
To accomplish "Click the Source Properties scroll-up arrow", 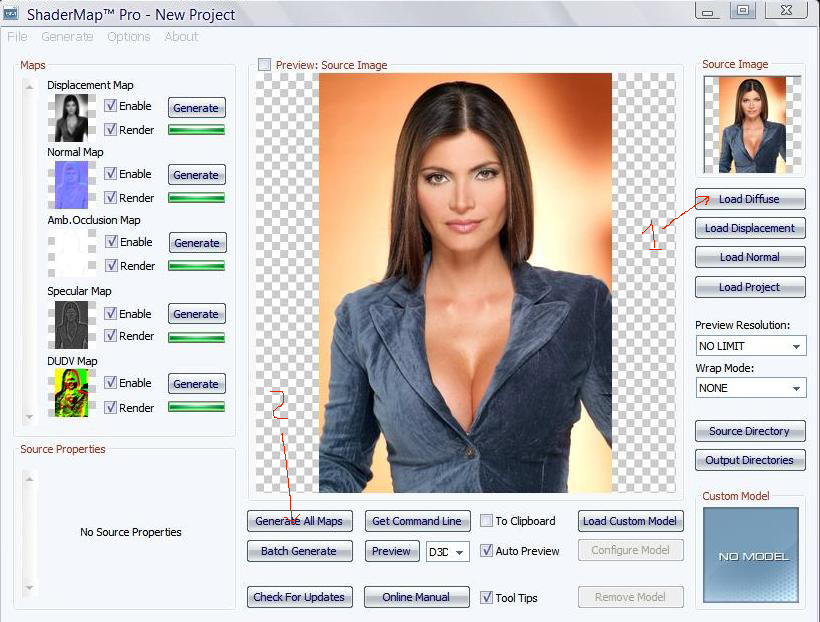I will click(x=30, y=479).
